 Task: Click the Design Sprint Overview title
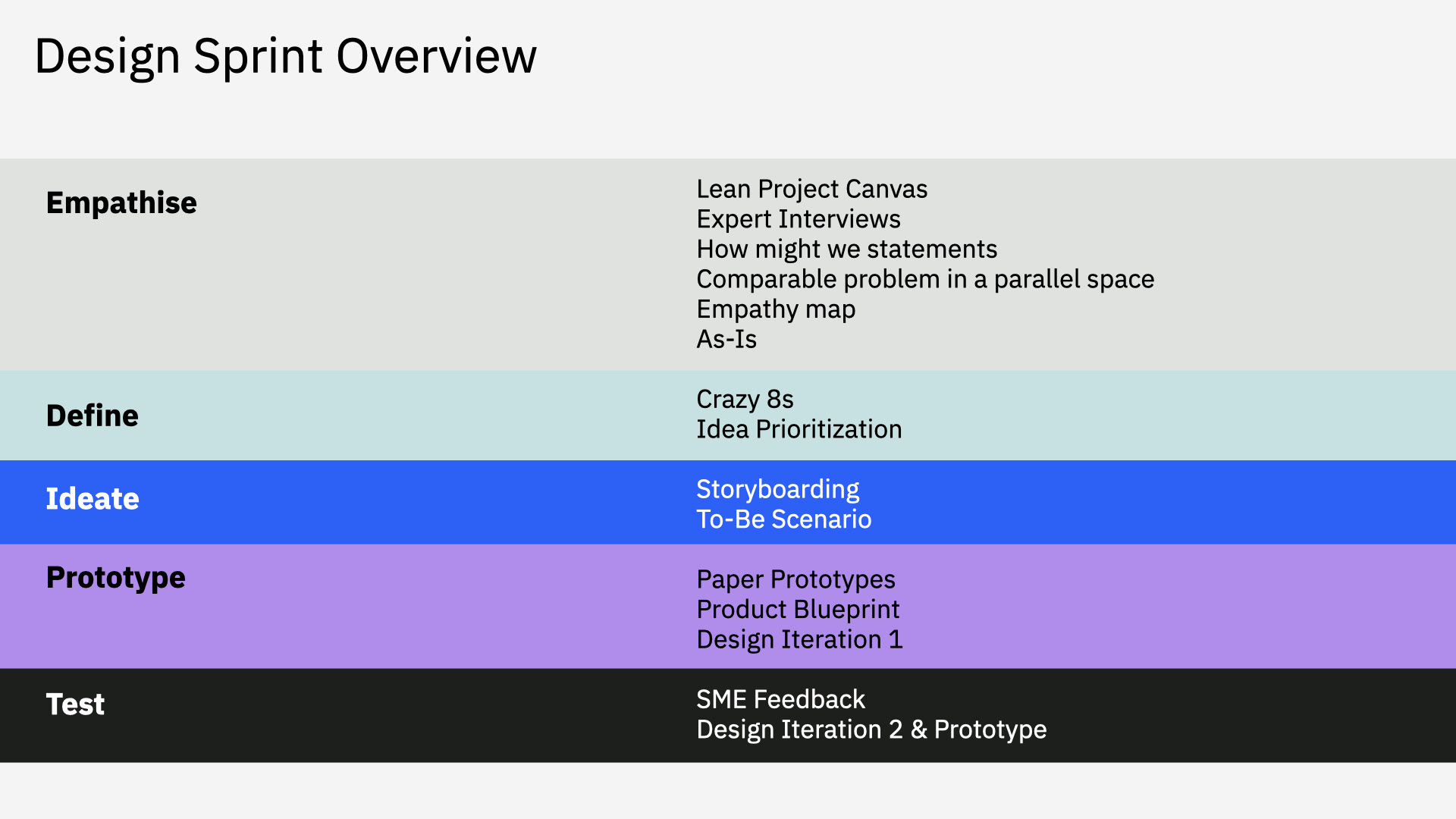coord(286,57)
